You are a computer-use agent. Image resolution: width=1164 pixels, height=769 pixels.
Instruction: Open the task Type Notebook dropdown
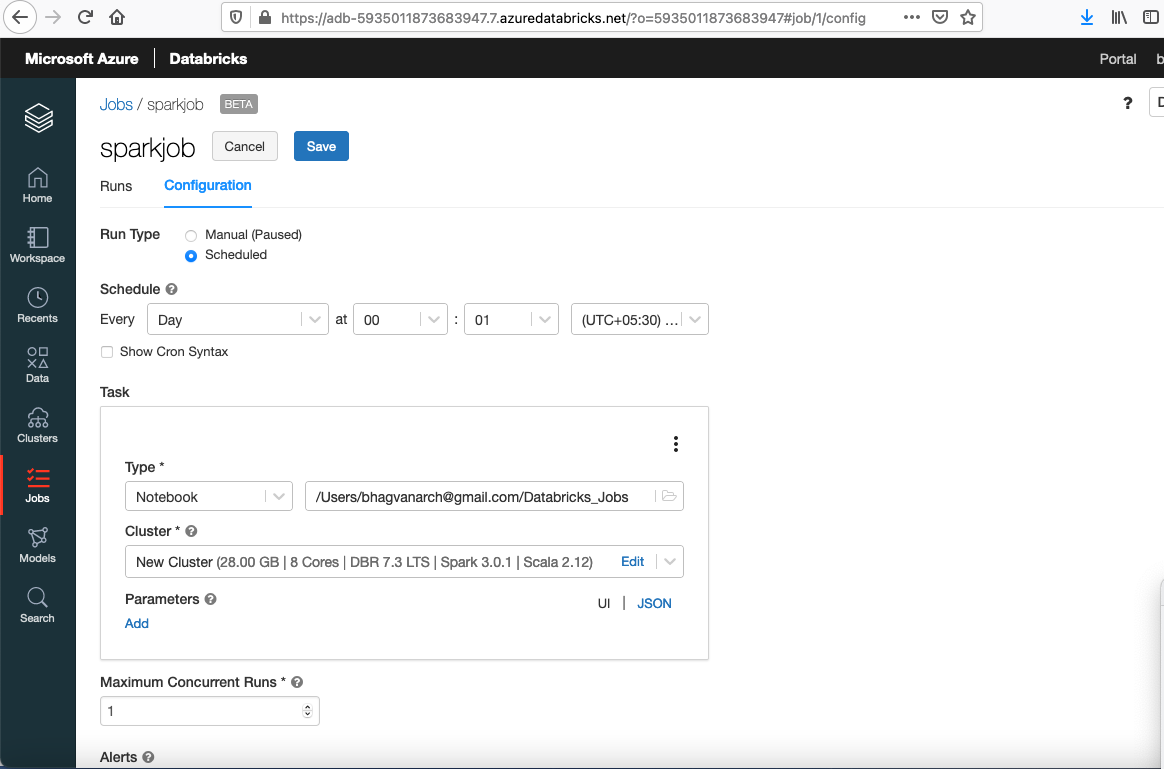tap(209, 497)
